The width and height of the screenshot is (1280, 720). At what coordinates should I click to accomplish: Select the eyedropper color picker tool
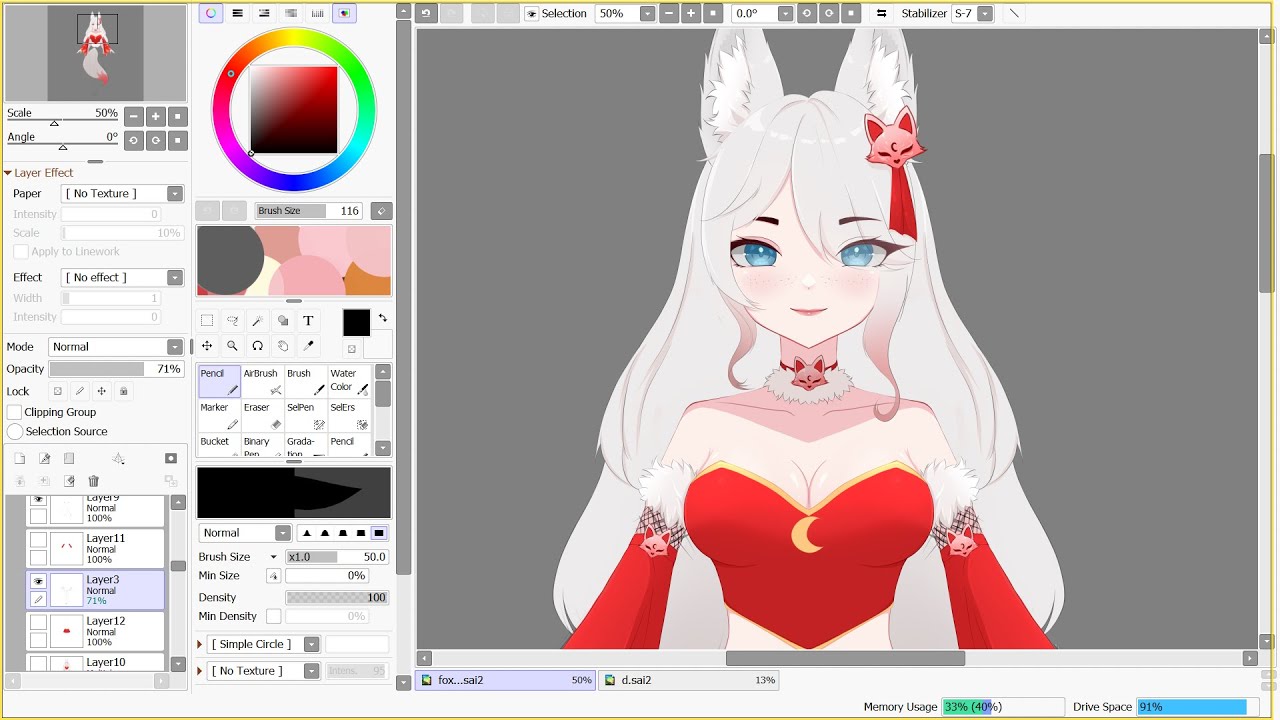pos(308,346)
